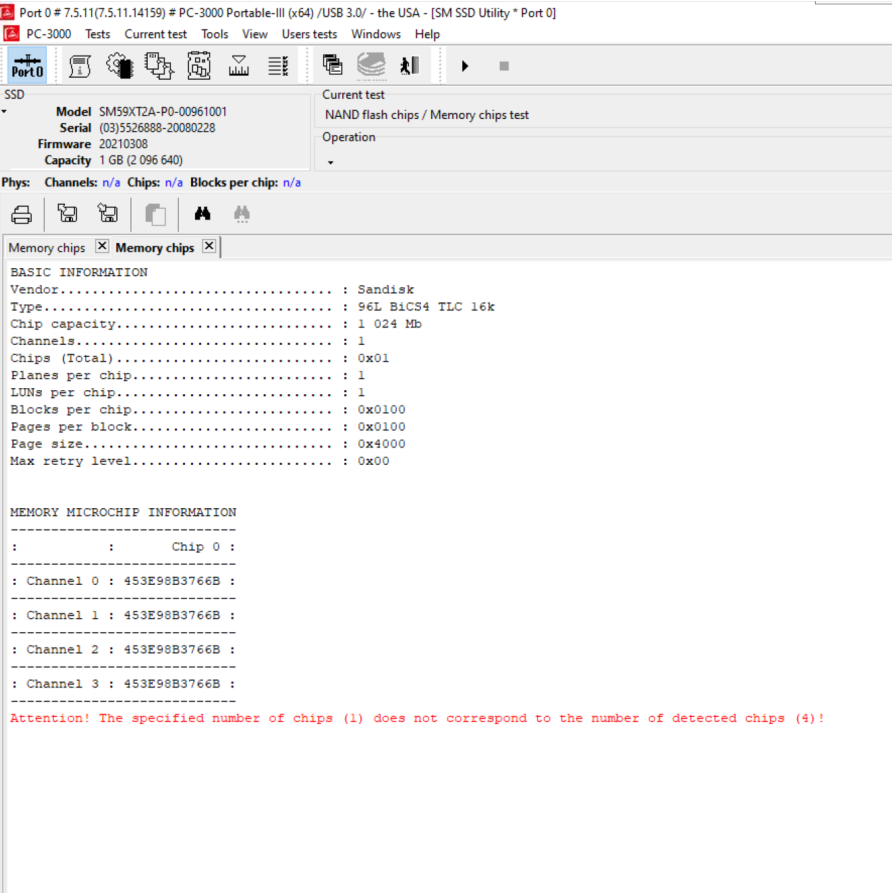892x893 pixels.
Task: Expand the arrow beside the Model label
Action: pyautogui.click(x=4, y=112)
